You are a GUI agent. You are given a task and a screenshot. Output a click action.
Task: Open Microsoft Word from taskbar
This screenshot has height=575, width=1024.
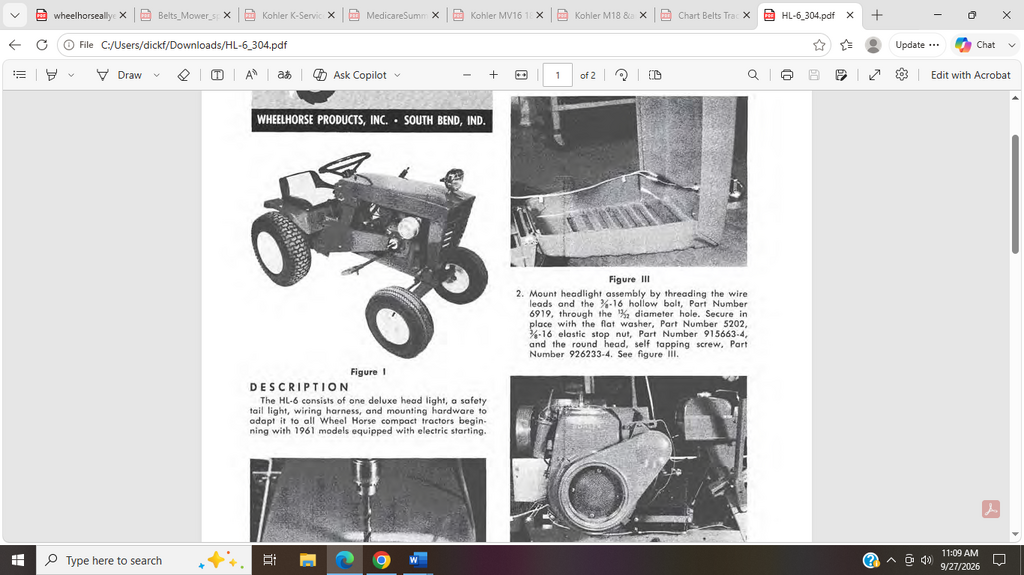(418, 560)
